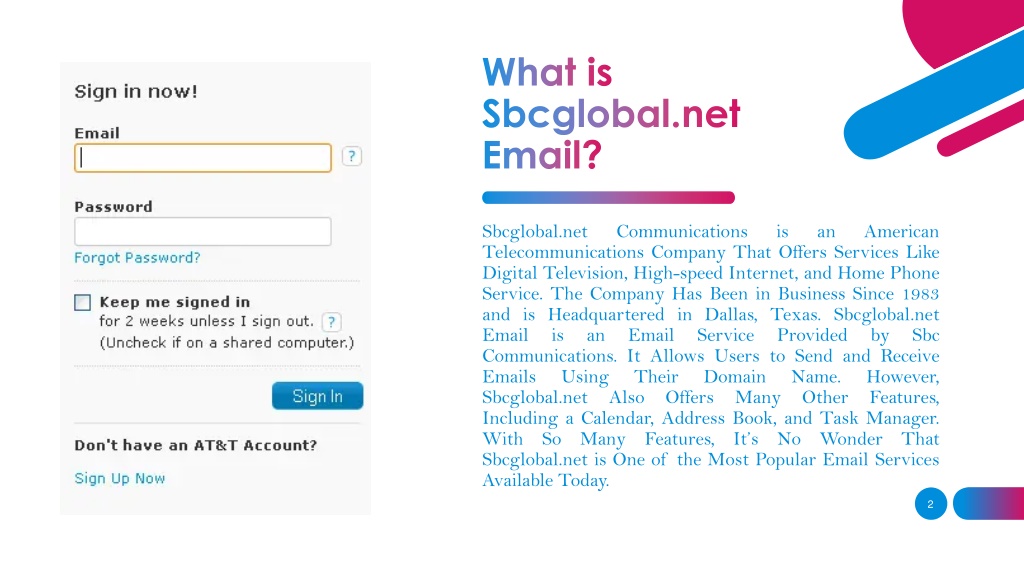This screenshot has height=576, width=1024.
Task: Open the Forgot Password? link
Action: [x=137, y=257]
